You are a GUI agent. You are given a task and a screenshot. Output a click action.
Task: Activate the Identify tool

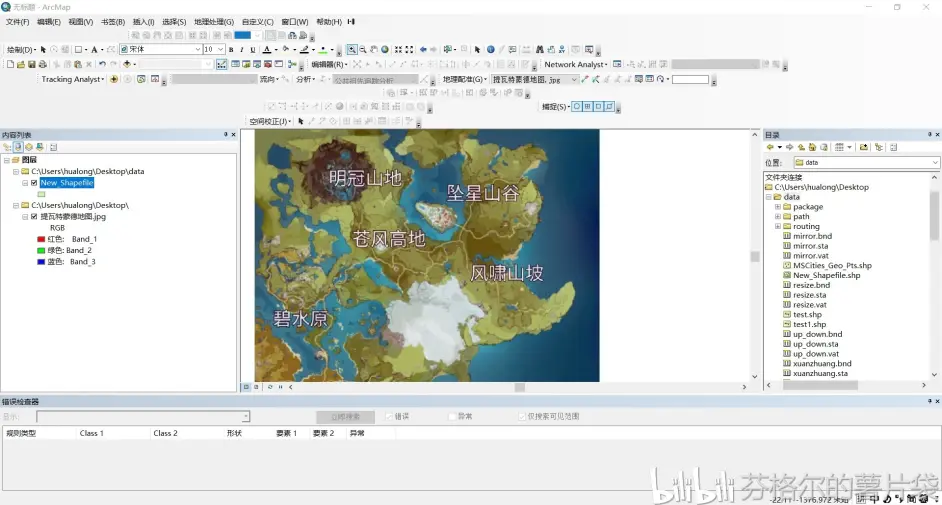pyautogui.click(x=491, y=49)
